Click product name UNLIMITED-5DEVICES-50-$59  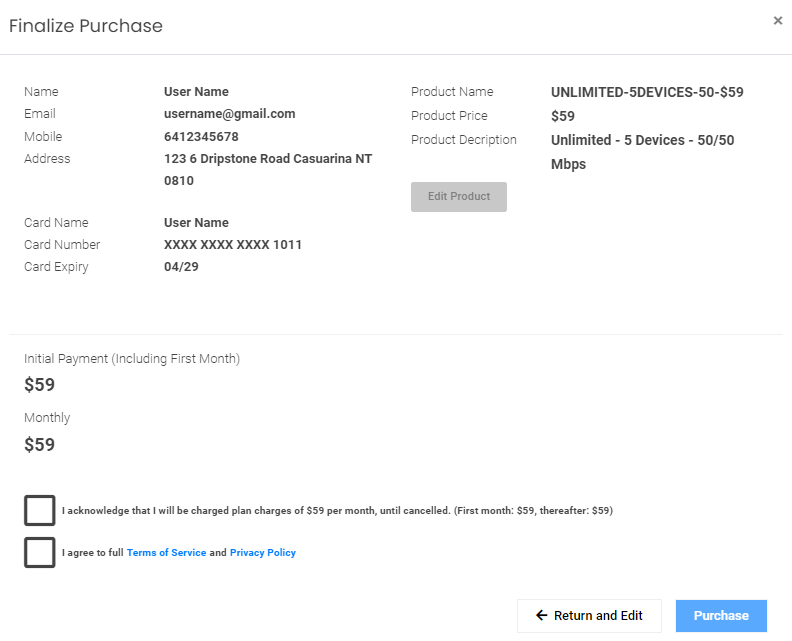pyautogui.click(x=647, y=92)
